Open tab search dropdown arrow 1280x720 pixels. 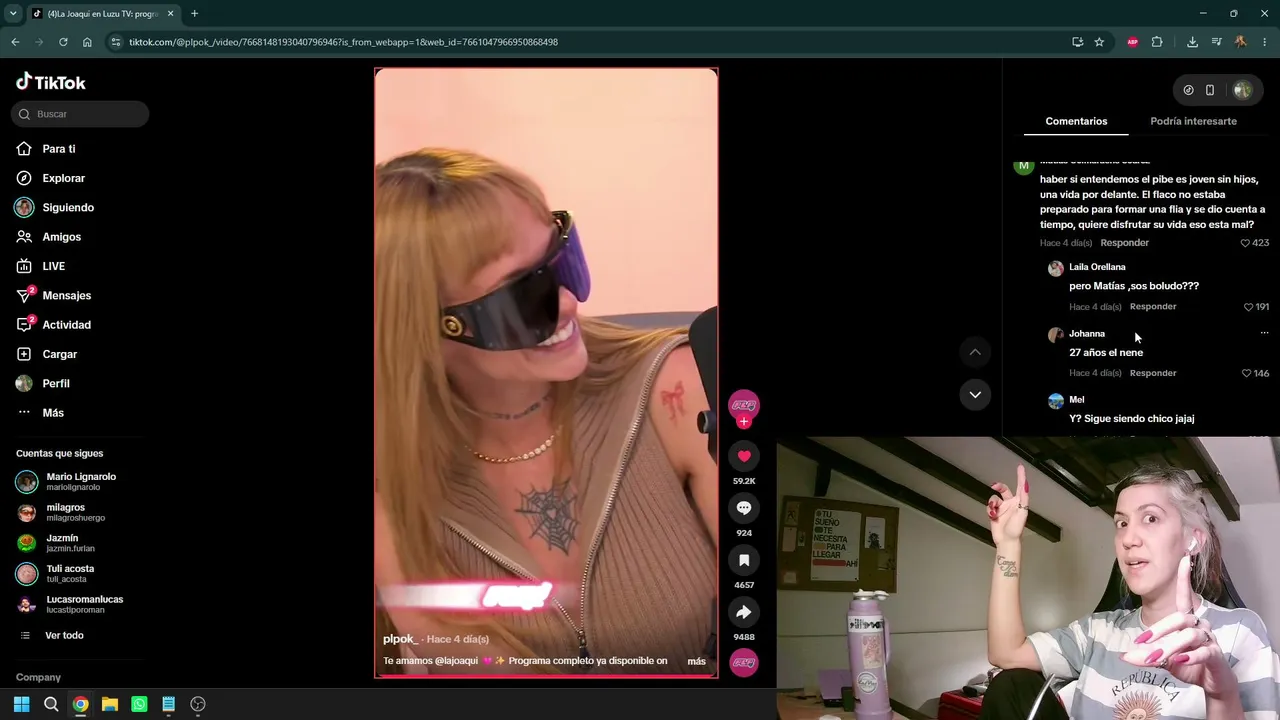[x=13, y=14]
